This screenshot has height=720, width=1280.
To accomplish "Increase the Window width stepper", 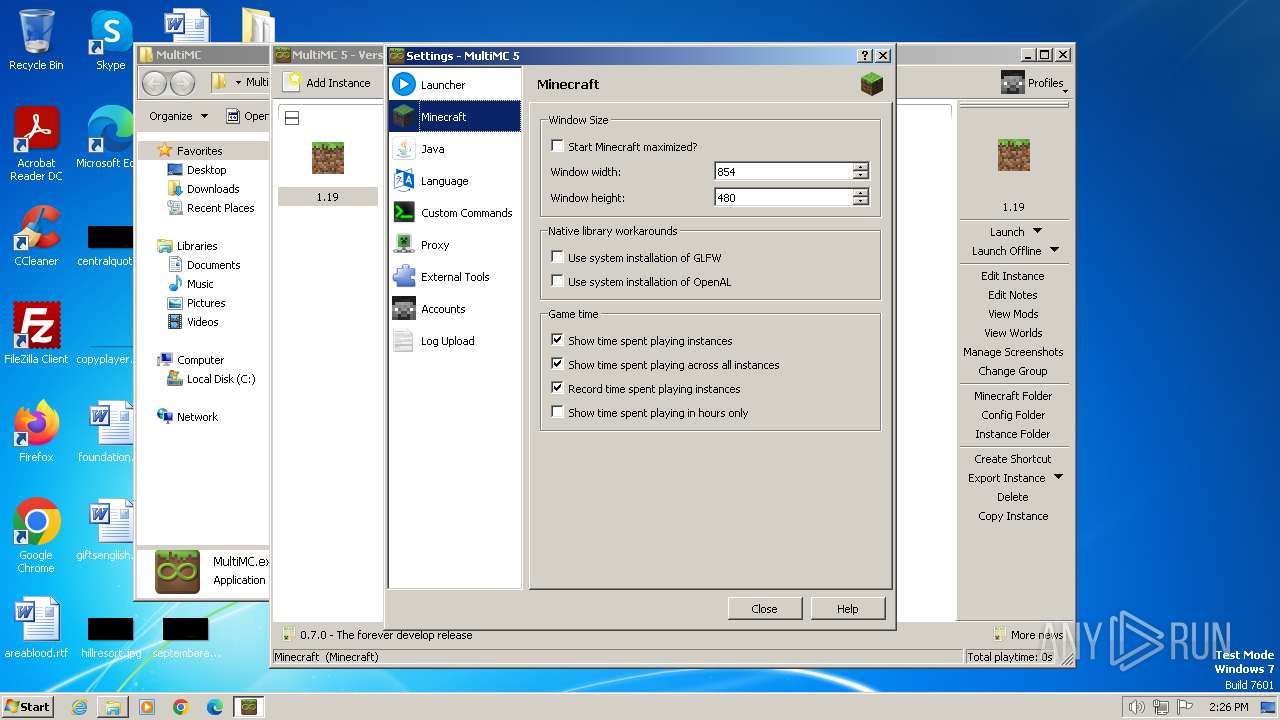I will 861,167.
